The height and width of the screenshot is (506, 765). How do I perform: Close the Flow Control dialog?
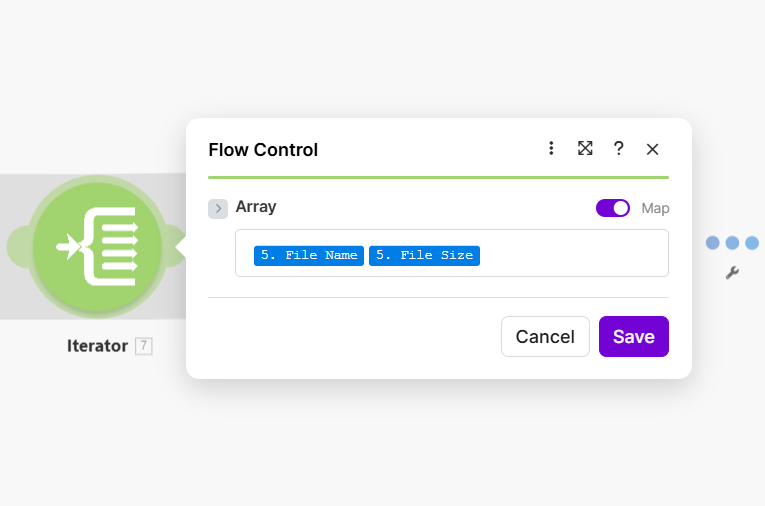(x=652, y=149)
